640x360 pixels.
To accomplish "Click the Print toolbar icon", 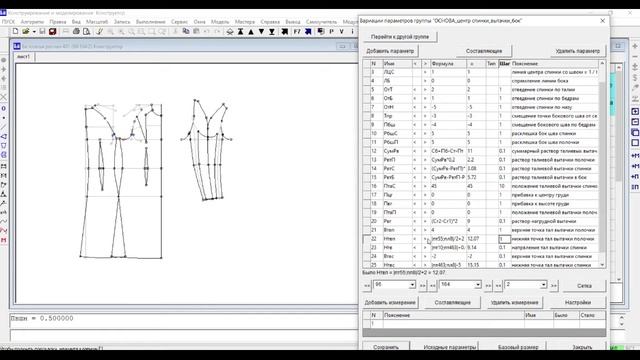I will pos(76,31).
